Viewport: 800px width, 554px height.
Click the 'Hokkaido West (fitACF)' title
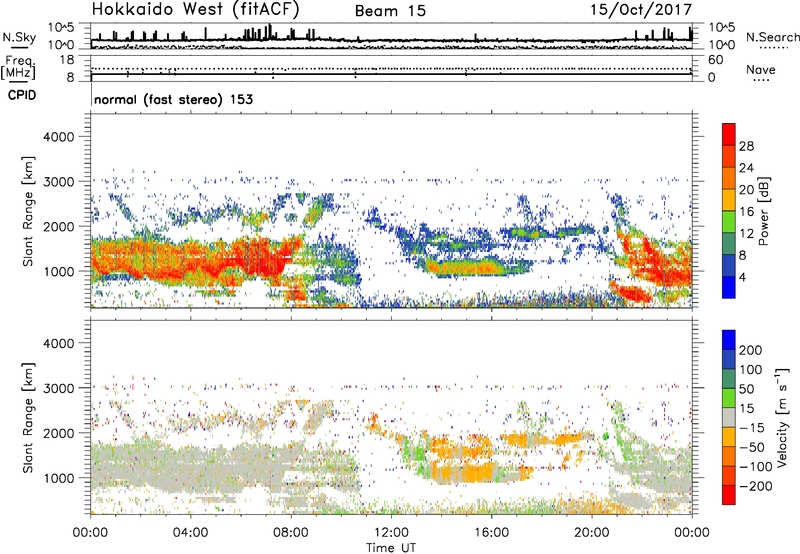pos(195,9)
